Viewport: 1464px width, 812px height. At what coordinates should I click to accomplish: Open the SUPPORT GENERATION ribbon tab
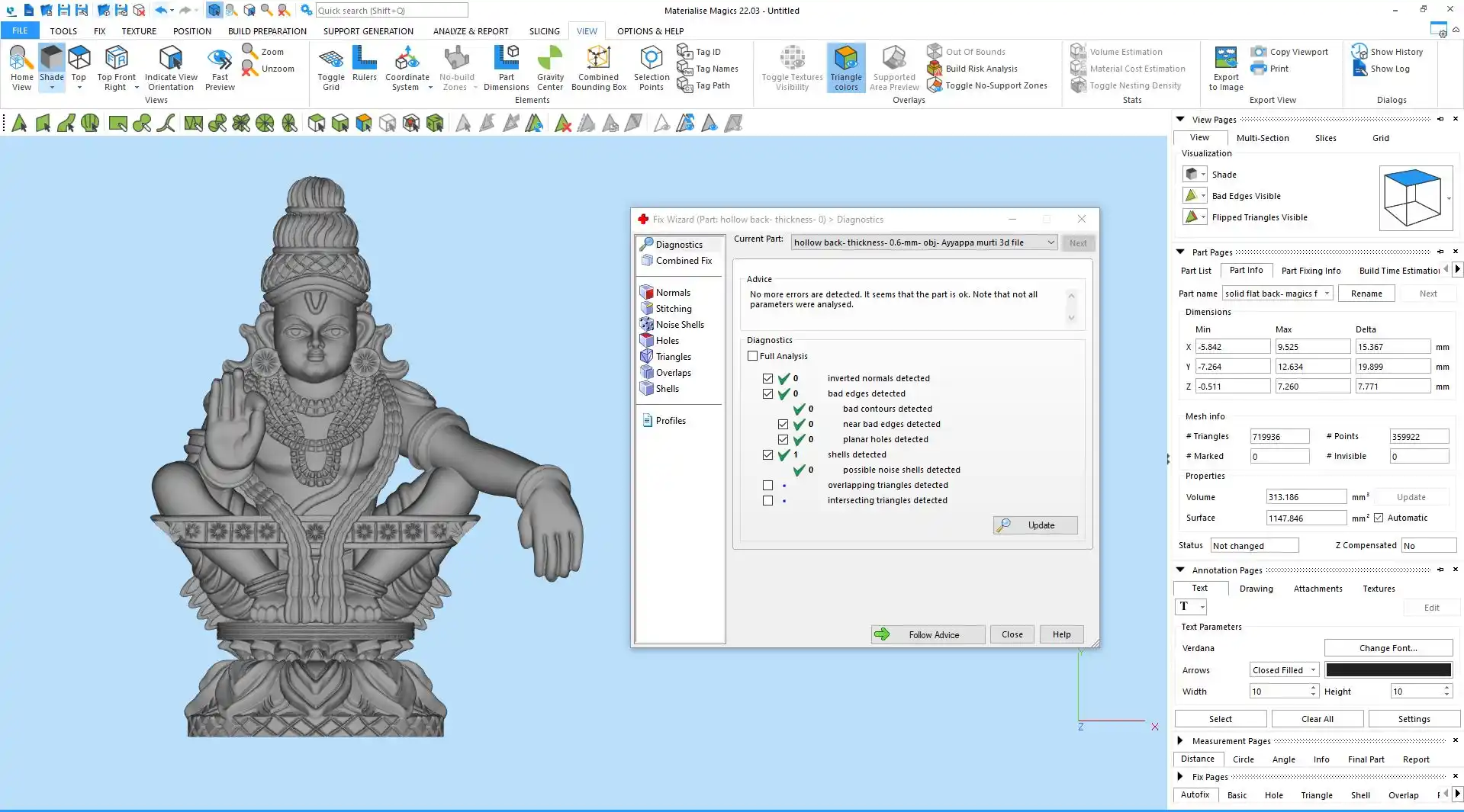(368, 31)
